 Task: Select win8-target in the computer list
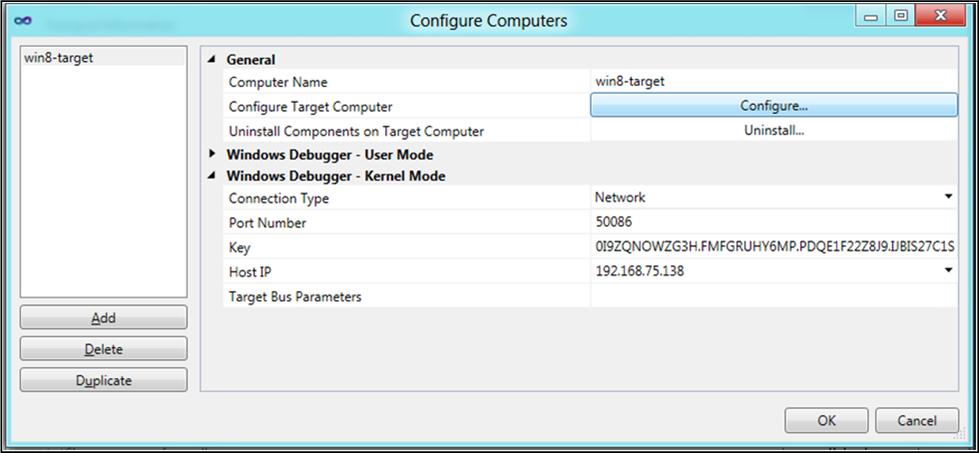click(x=59, y=58)
